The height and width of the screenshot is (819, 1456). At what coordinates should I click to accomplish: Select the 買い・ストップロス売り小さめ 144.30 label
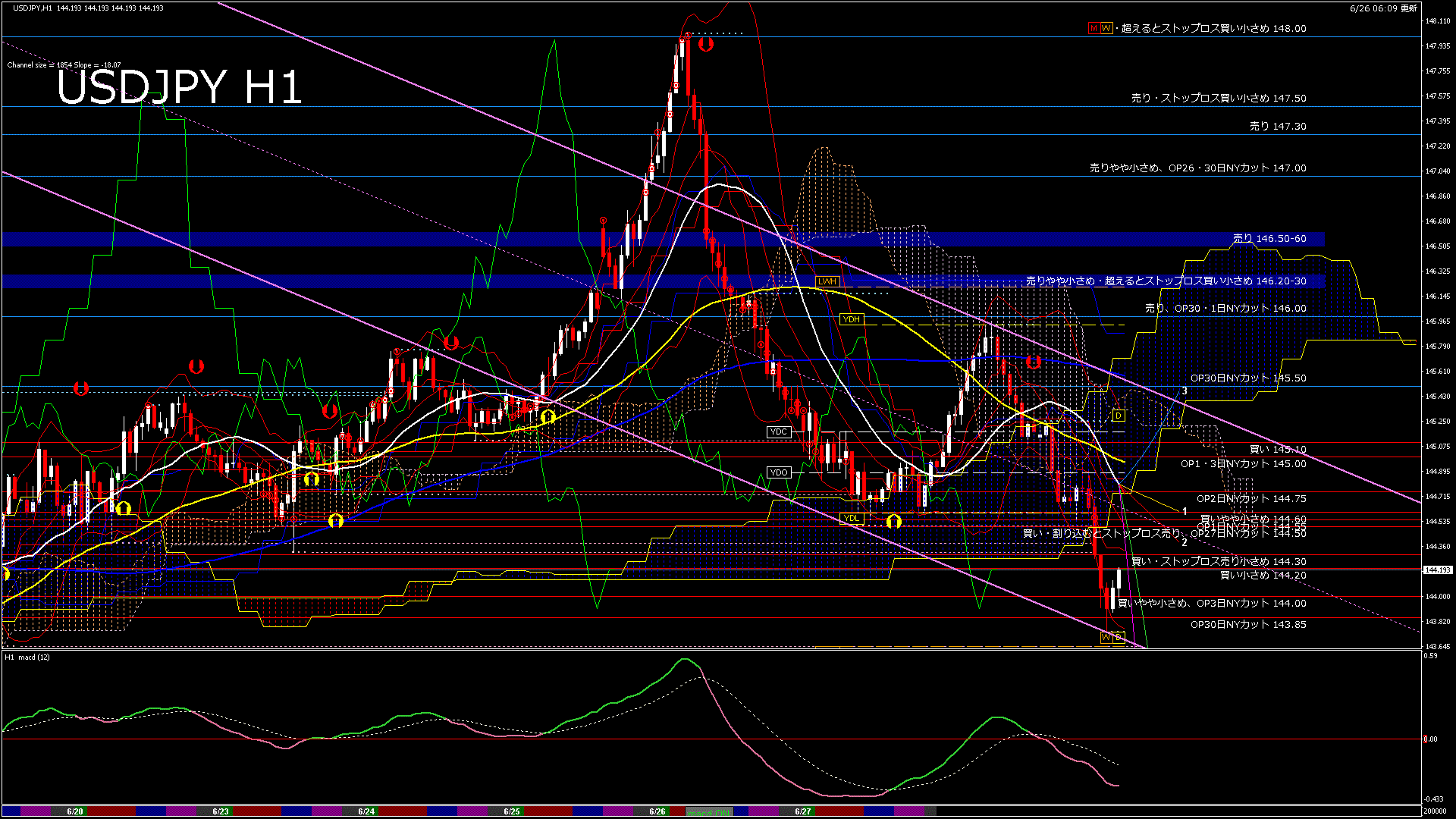pos(1219,562)
